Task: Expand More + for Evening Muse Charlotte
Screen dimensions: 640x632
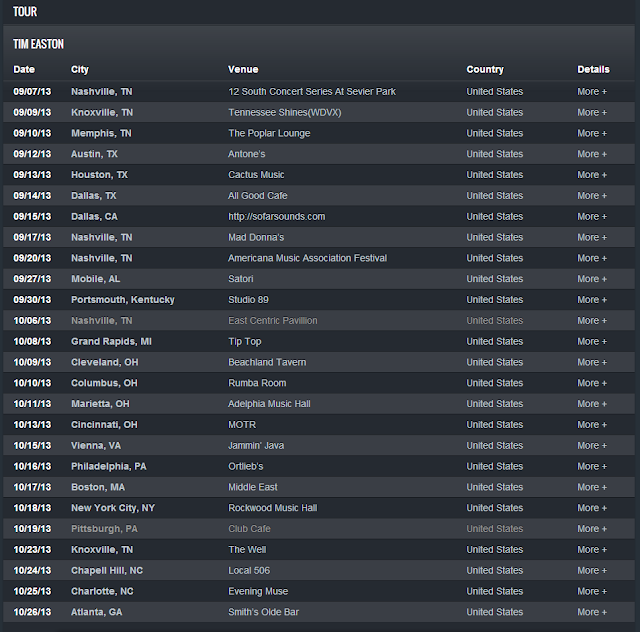Action: click(592, 591)
